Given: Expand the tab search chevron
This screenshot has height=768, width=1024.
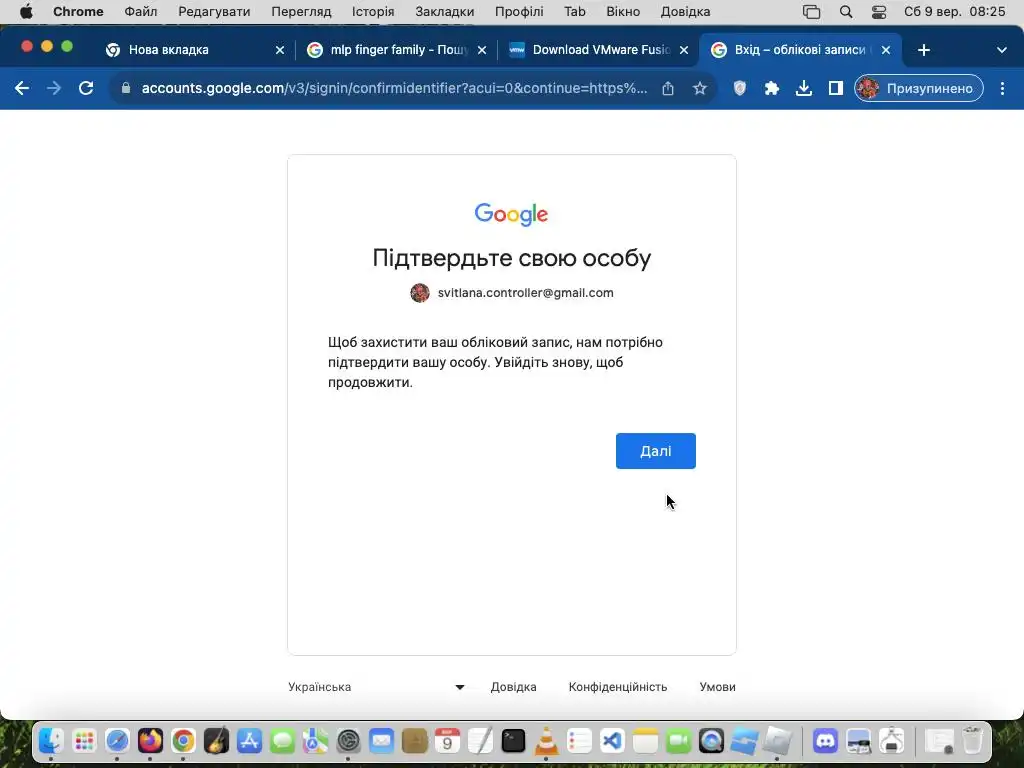Looking at the screenshot, I should pos(1001,50).
